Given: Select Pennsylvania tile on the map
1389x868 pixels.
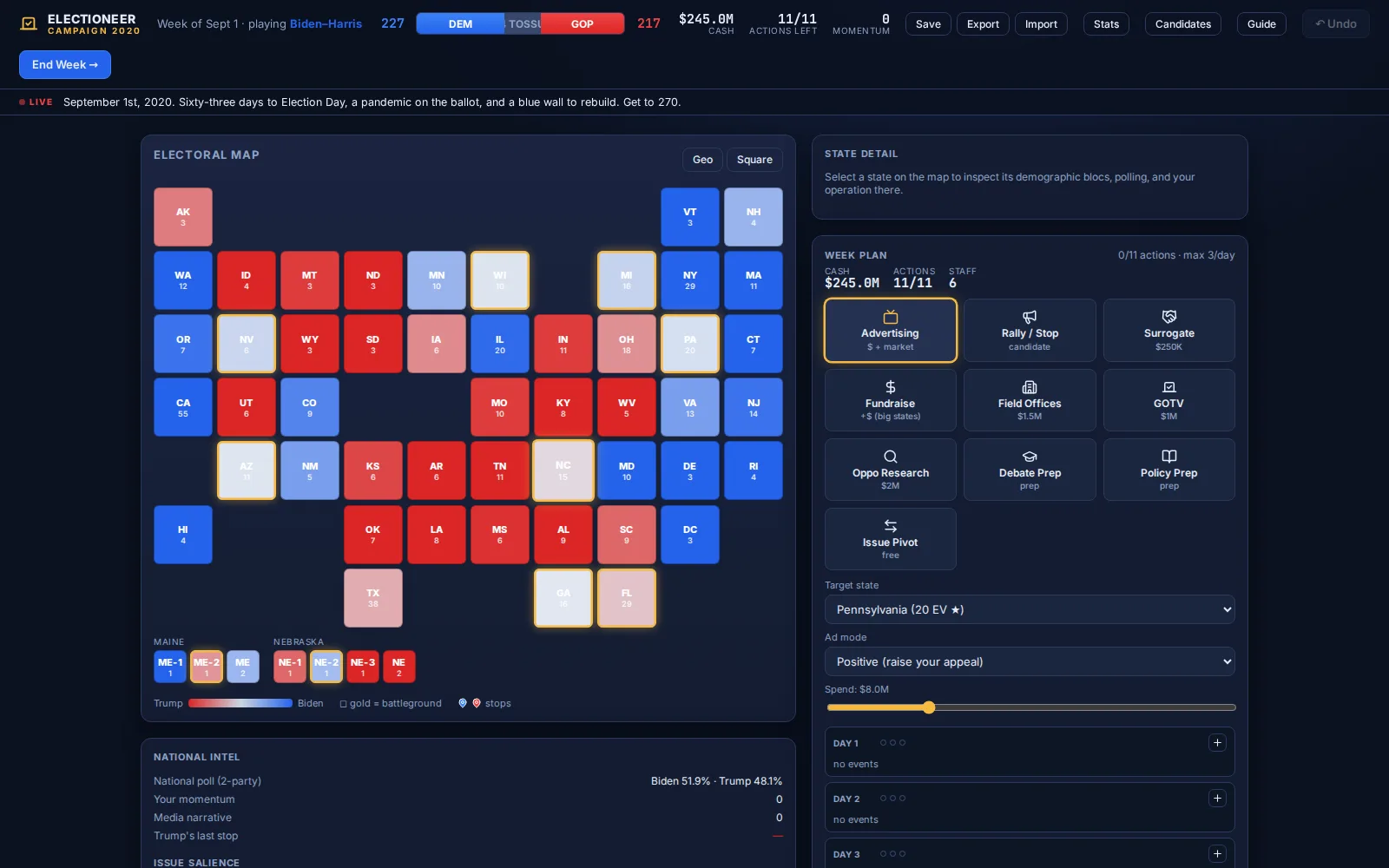Looking at the screenshot, I should tap(690, 344).
